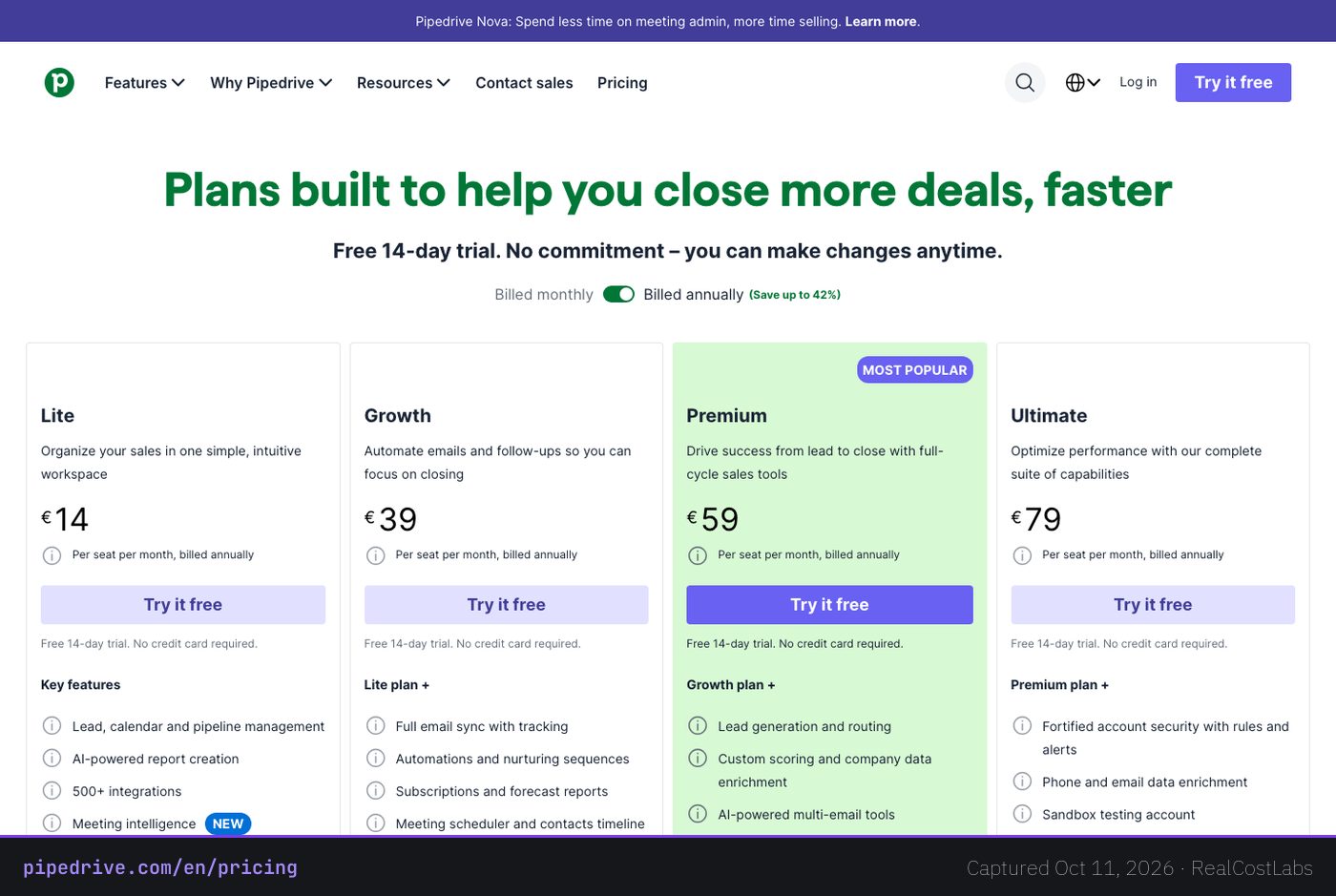The height and width of the screenshot is (896, 1336).
Task: Expand the Features menu
Action: (144, 83)
